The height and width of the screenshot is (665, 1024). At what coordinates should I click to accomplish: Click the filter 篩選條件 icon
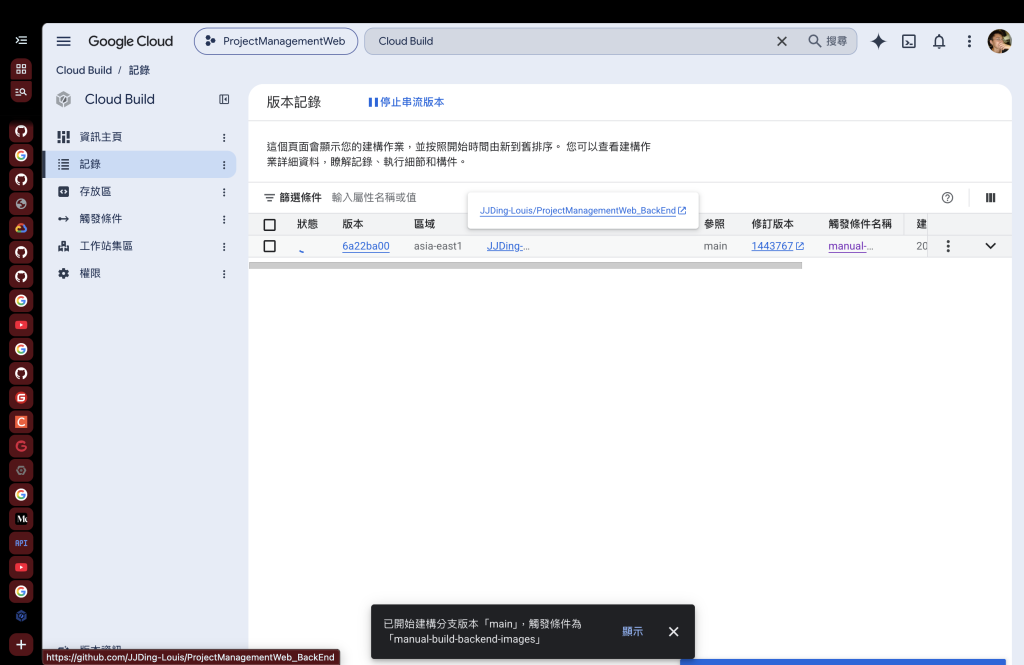click(269, 197)
